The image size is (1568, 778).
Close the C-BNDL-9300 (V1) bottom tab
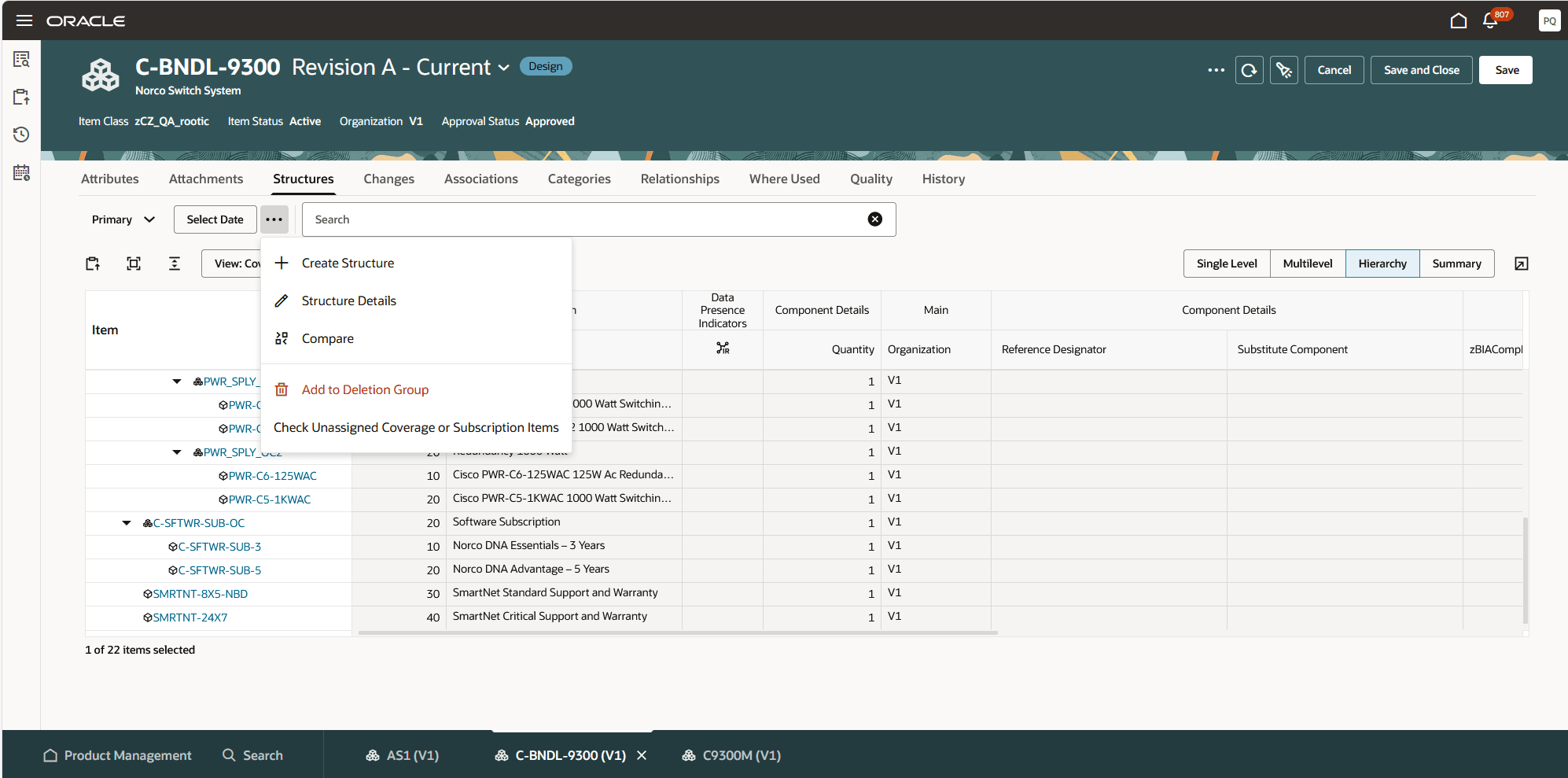(642, 755)
